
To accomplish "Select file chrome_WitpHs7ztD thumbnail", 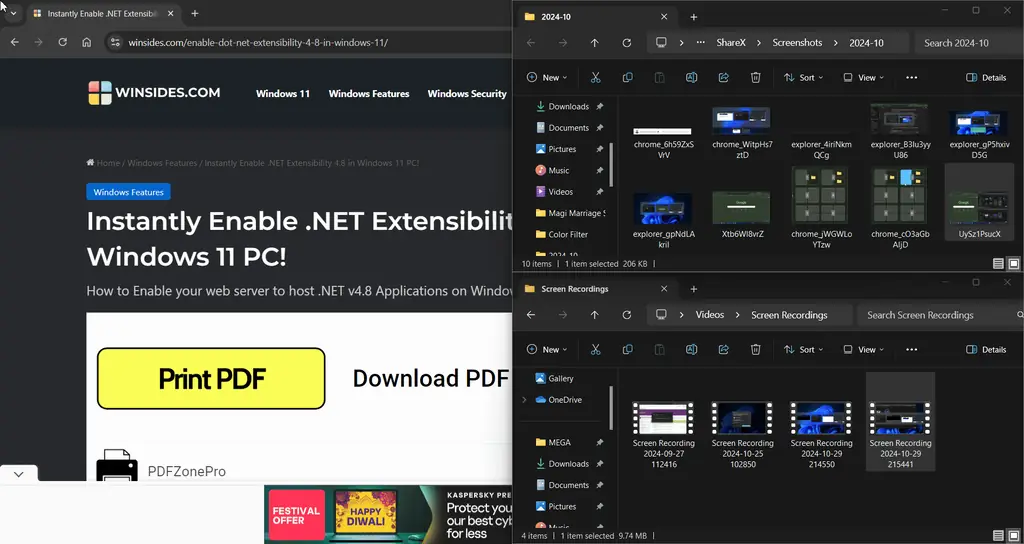I will click(x=742, y=133).
